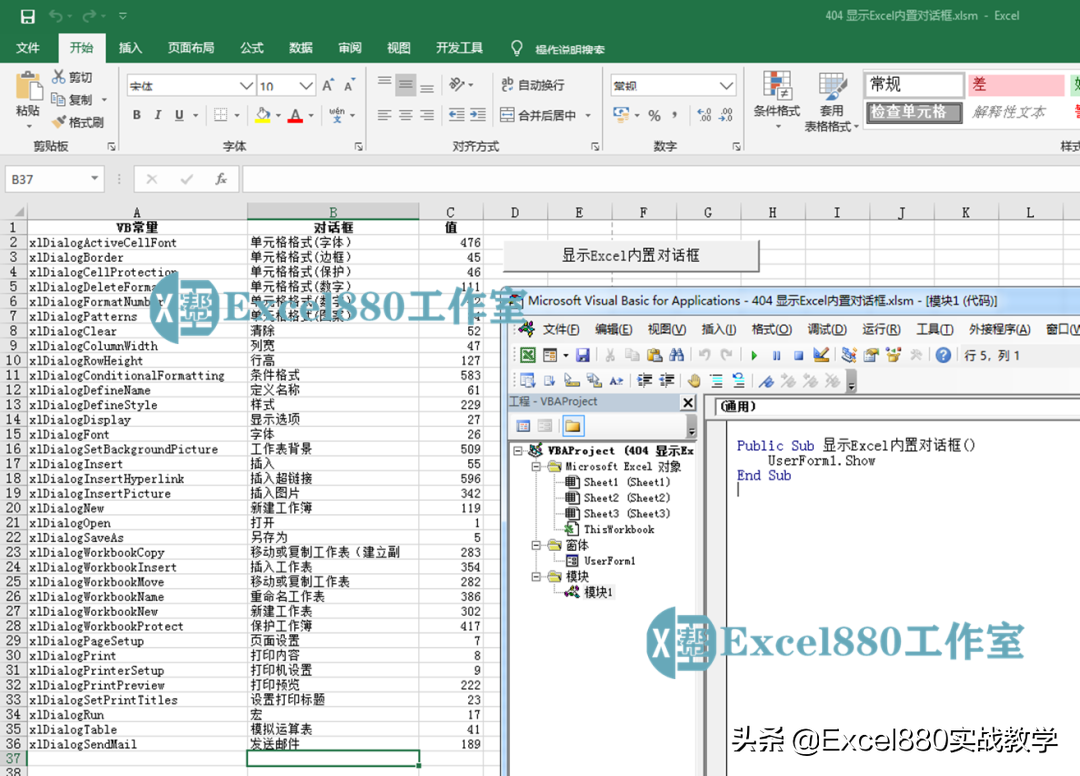
Task: Toggle Wrap Text (自动换行)
Action: pos(533,85)
